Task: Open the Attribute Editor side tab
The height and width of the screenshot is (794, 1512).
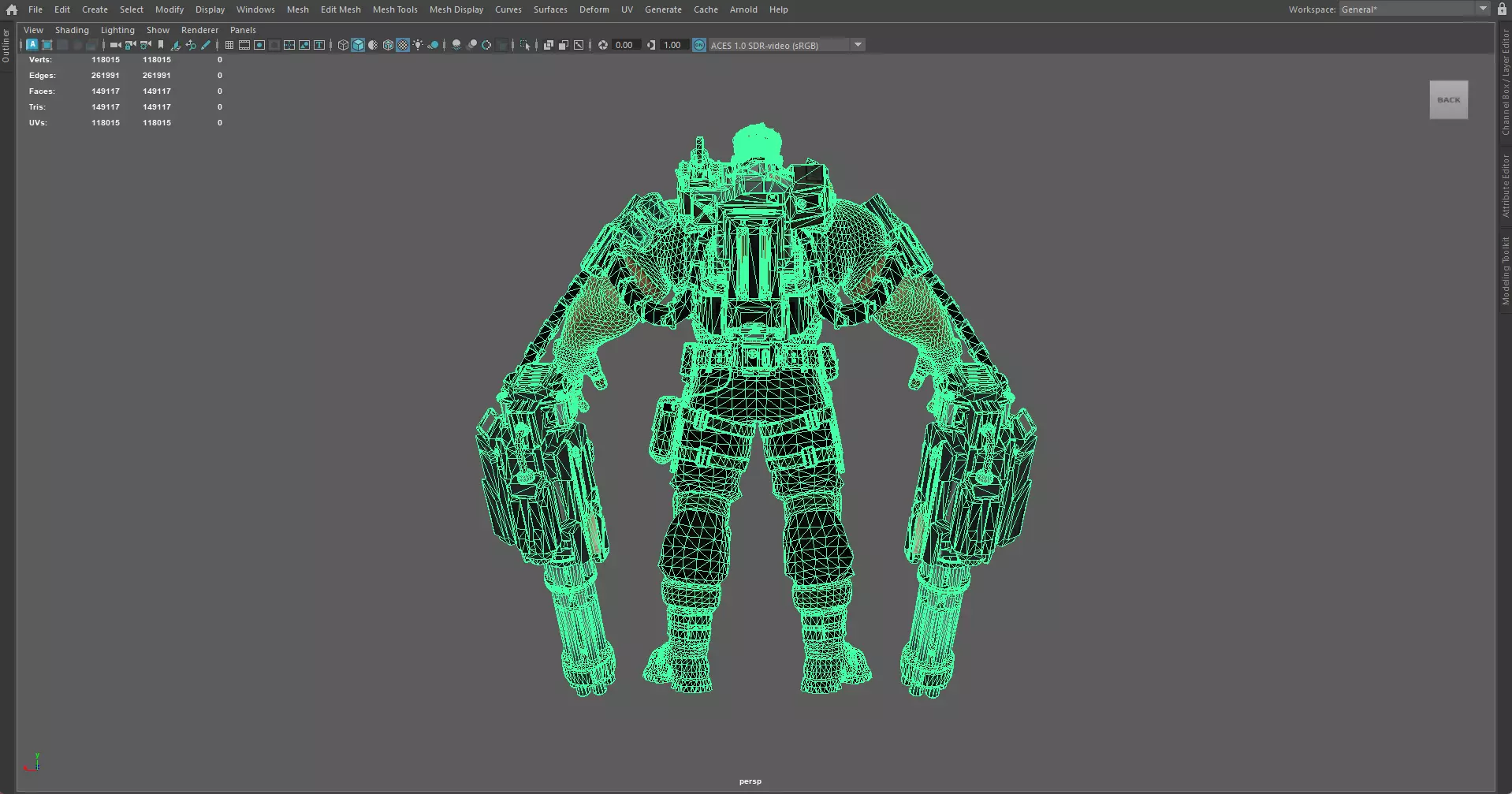Action: click(x=1505, y=186)
